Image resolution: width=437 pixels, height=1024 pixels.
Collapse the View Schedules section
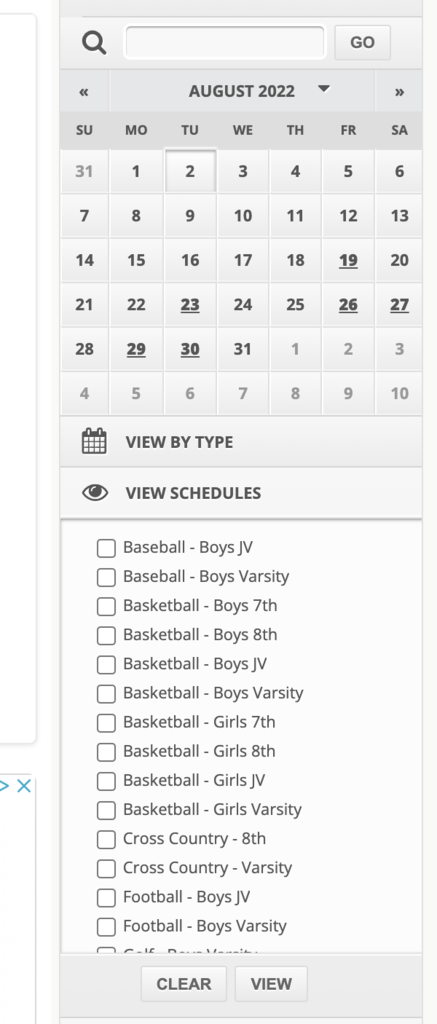coord(241,493)
